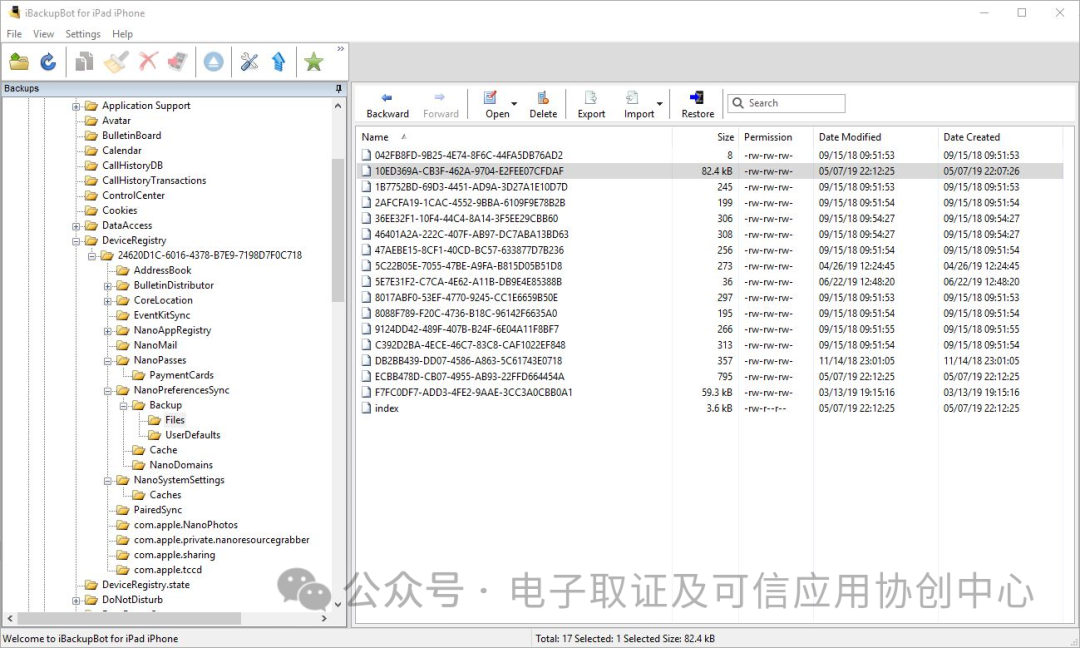This screenshot has width=1080, height=648.
Task: Collapse the 24620D1C-6016 folder node
Action: [x=92, y=255]
